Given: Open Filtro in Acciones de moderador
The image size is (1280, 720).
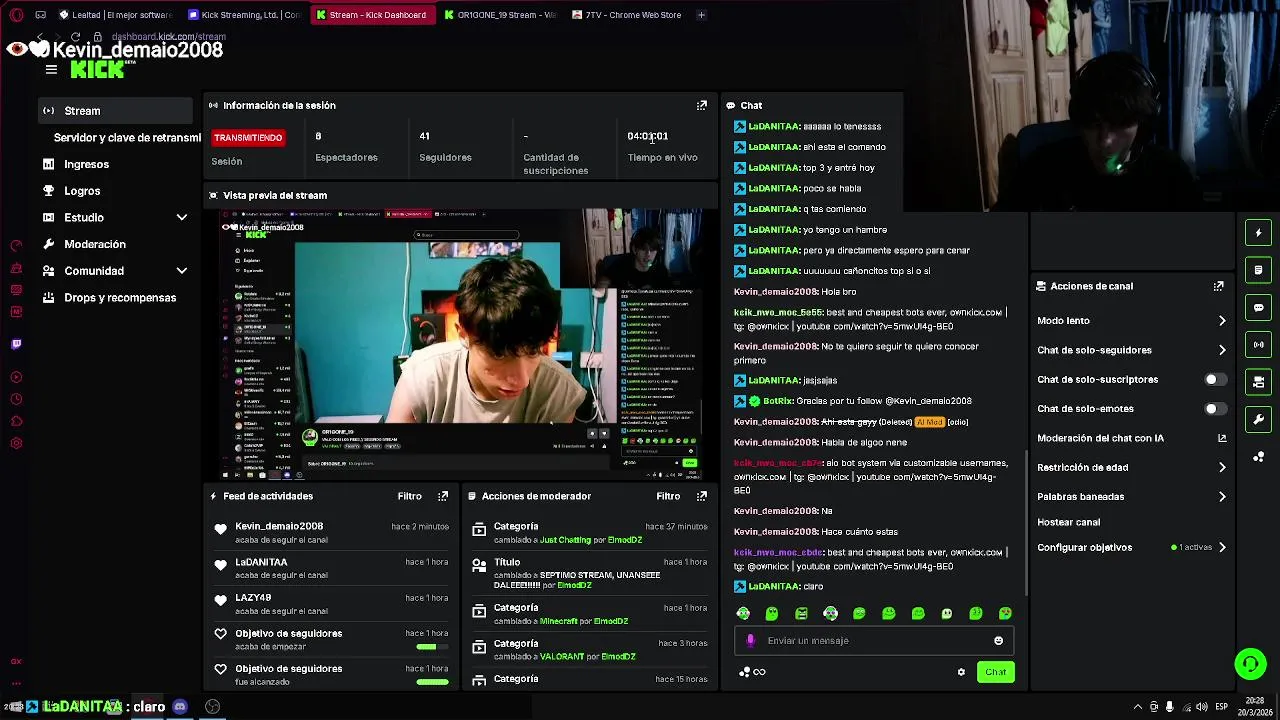Looking at the screenshot, I should tap(668, 496).
